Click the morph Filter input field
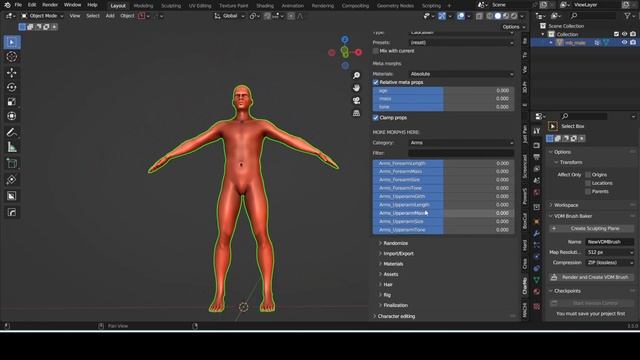Screen dimensions: 640x360 [x=461, y=153]
